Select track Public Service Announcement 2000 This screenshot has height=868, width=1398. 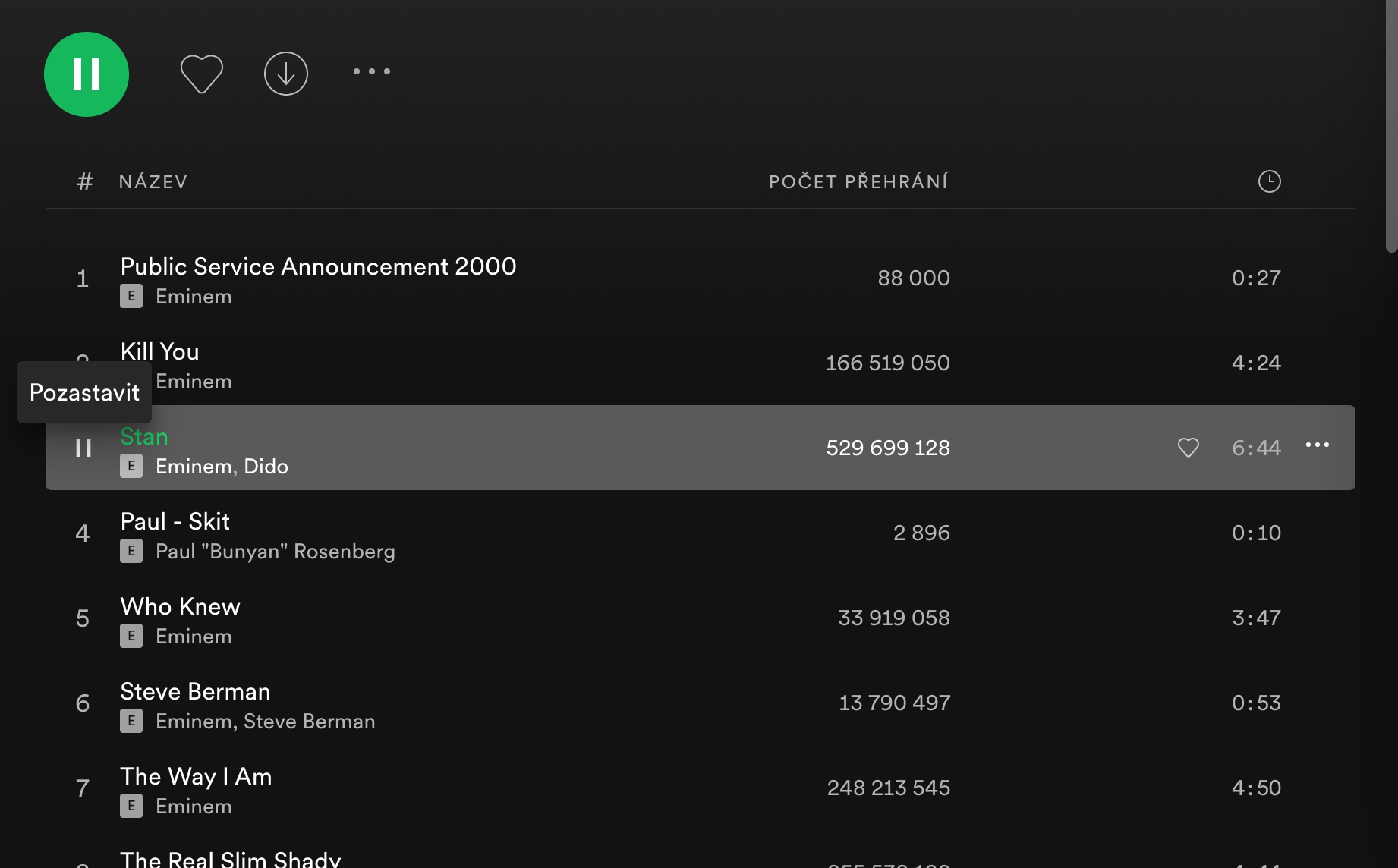(x=318, y=267)
